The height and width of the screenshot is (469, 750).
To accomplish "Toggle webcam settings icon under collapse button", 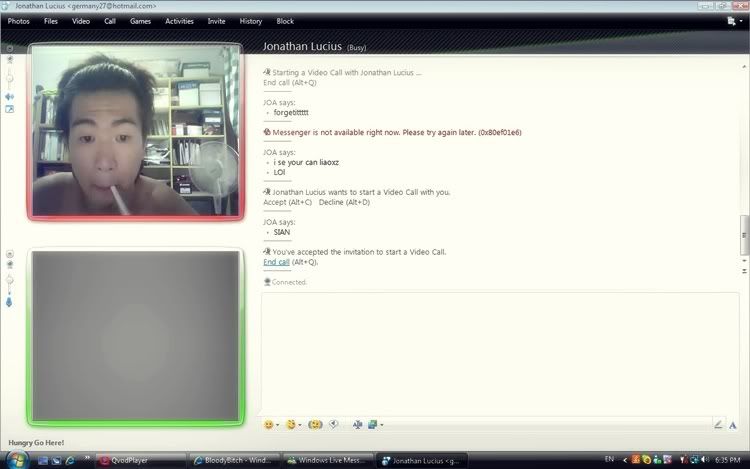I will (x=10, y=265).
